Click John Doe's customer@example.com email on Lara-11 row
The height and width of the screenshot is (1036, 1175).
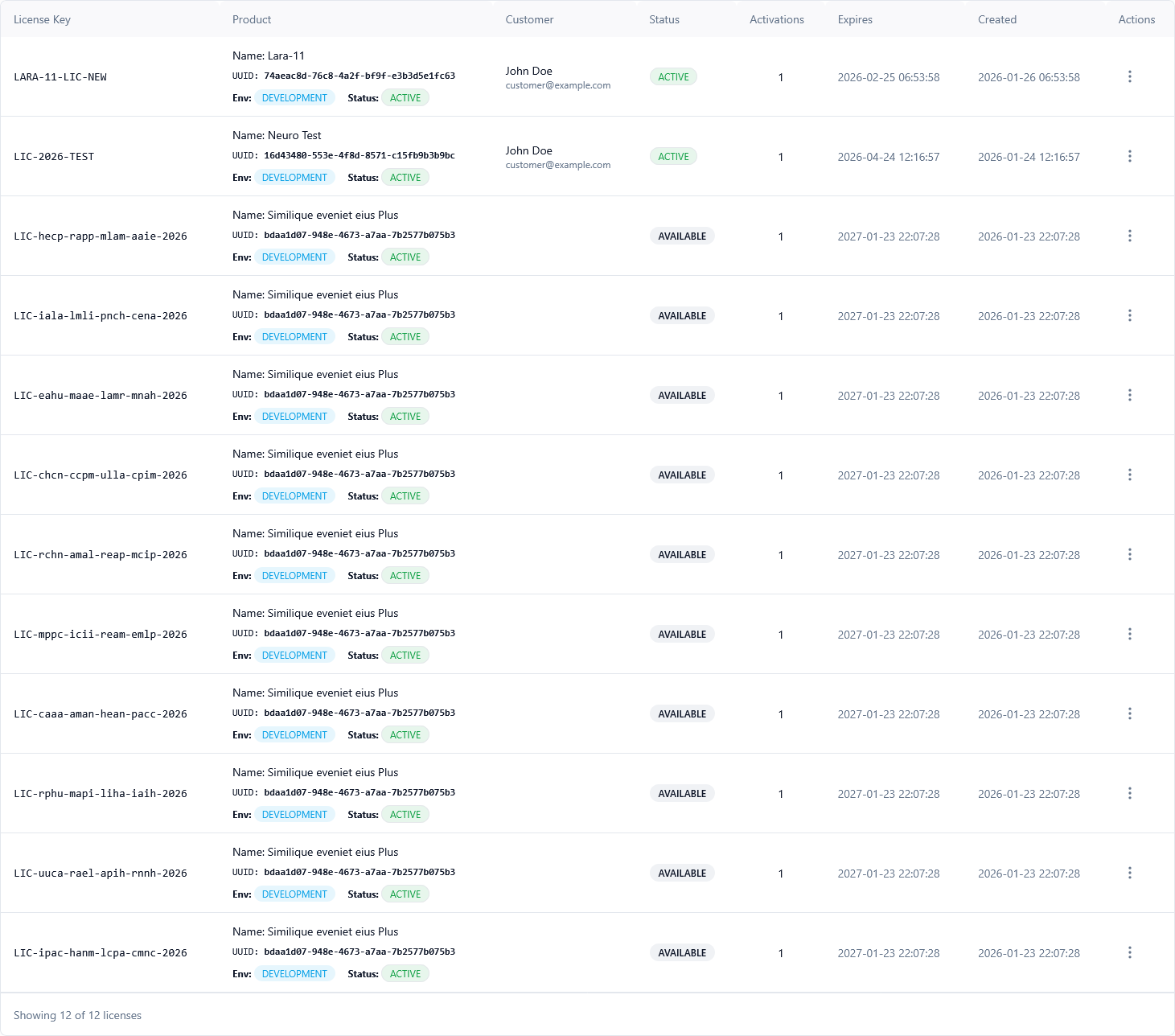tap(557, 85)
